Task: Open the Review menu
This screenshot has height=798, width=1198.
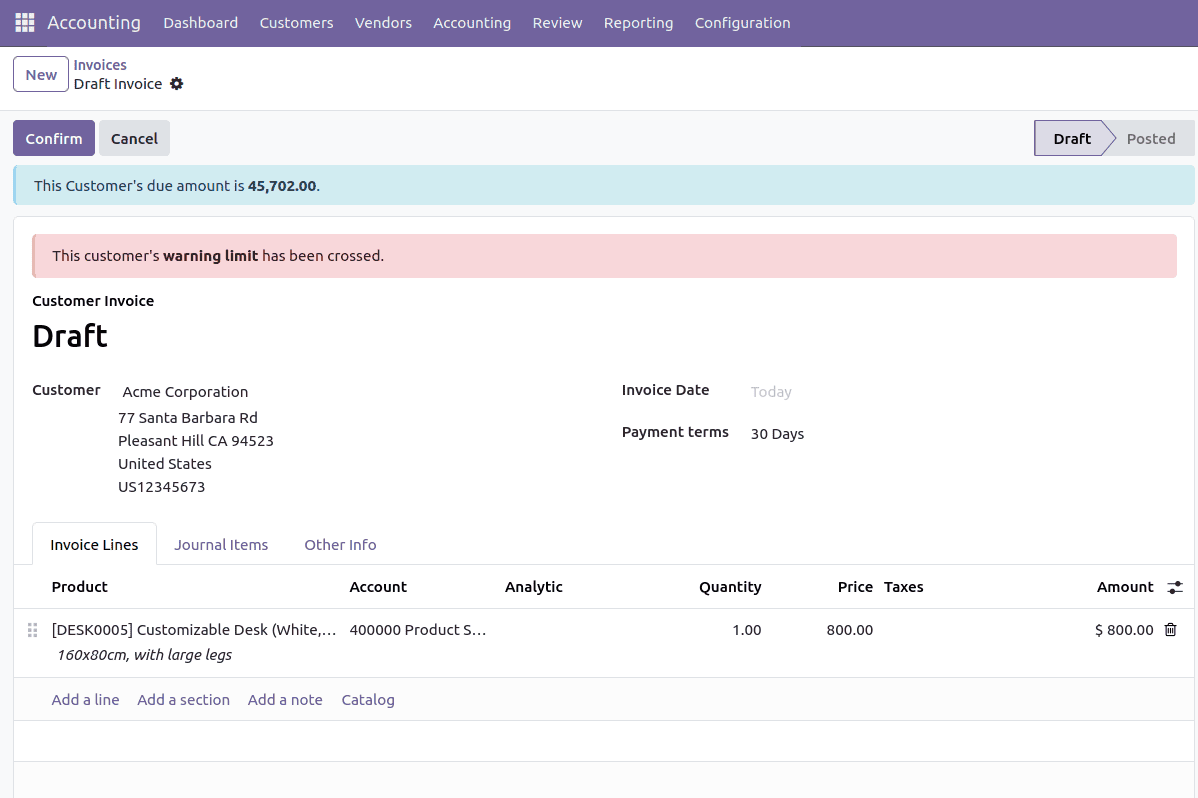Action: coord(558,23)
